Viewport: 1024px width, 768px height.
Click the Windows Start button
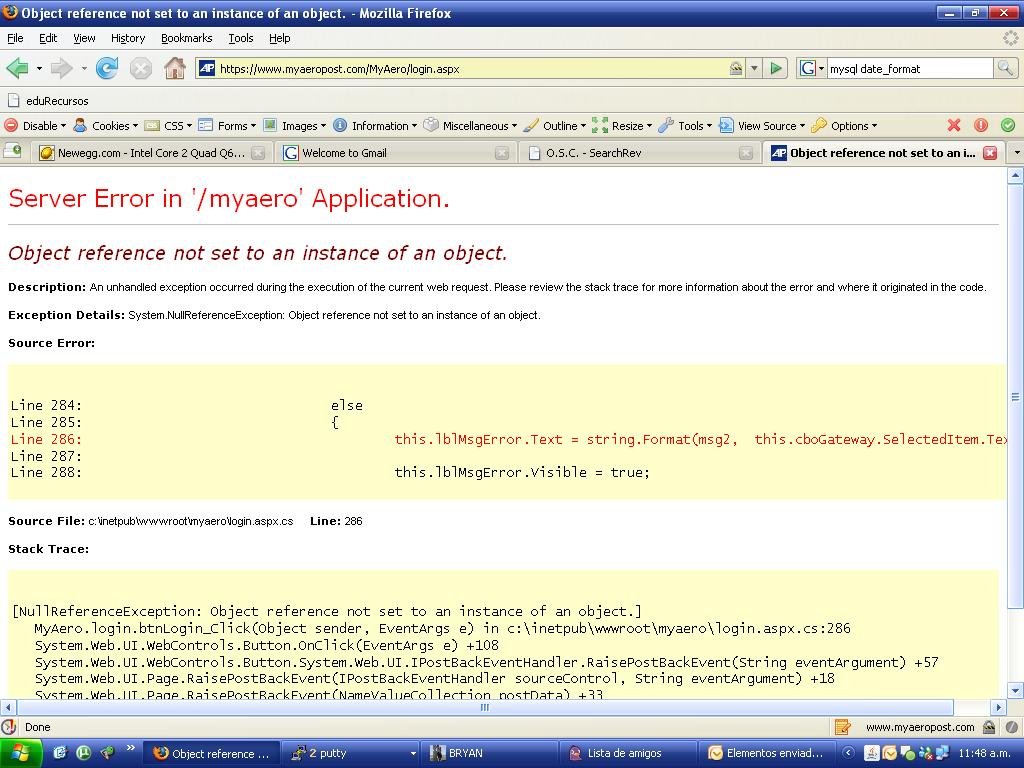click(21, 753)
